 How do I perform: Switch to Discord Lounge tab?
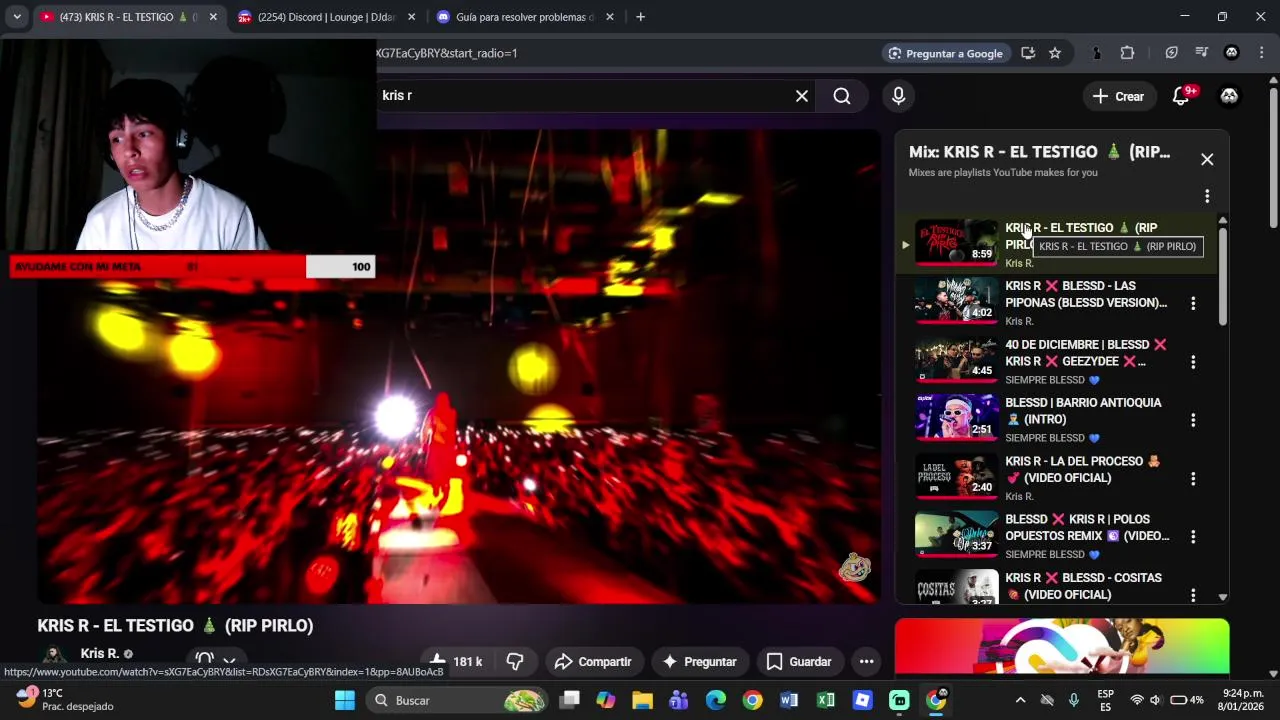(326, 17)
